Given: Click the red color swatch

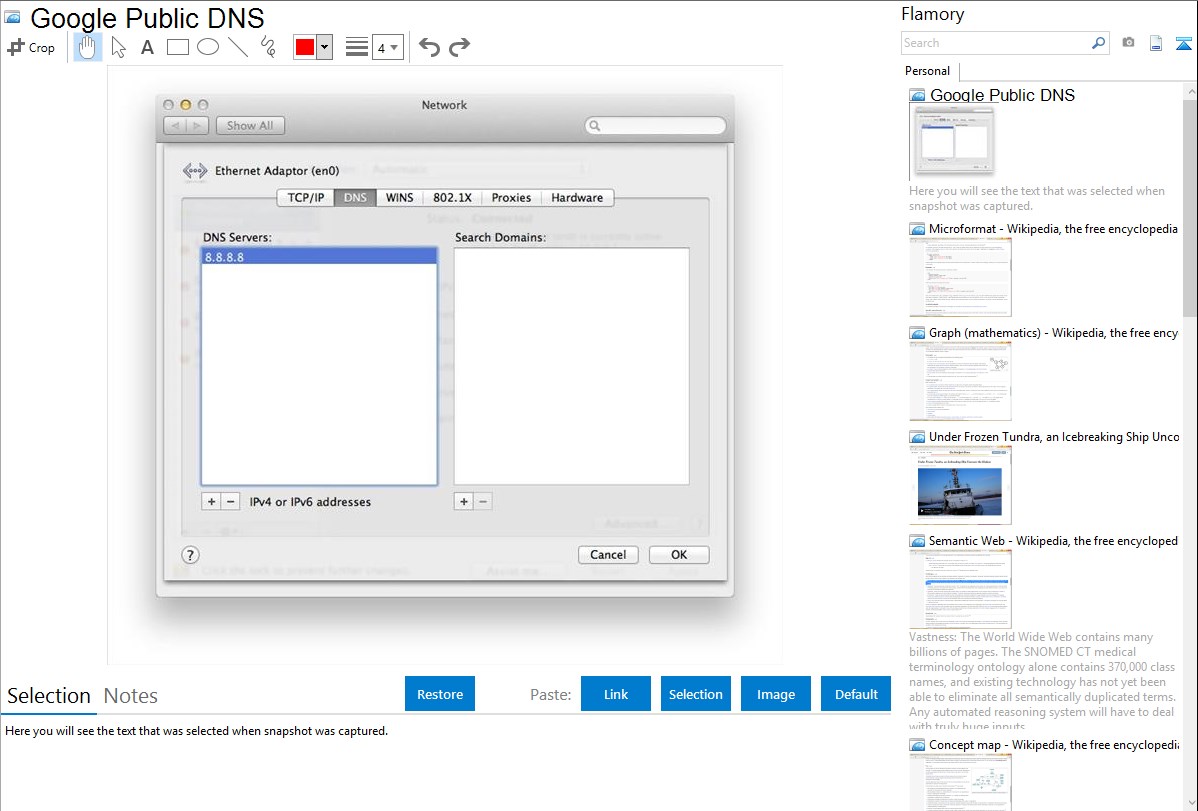Looking at the screenshot, I should click(x=305, y=47).
